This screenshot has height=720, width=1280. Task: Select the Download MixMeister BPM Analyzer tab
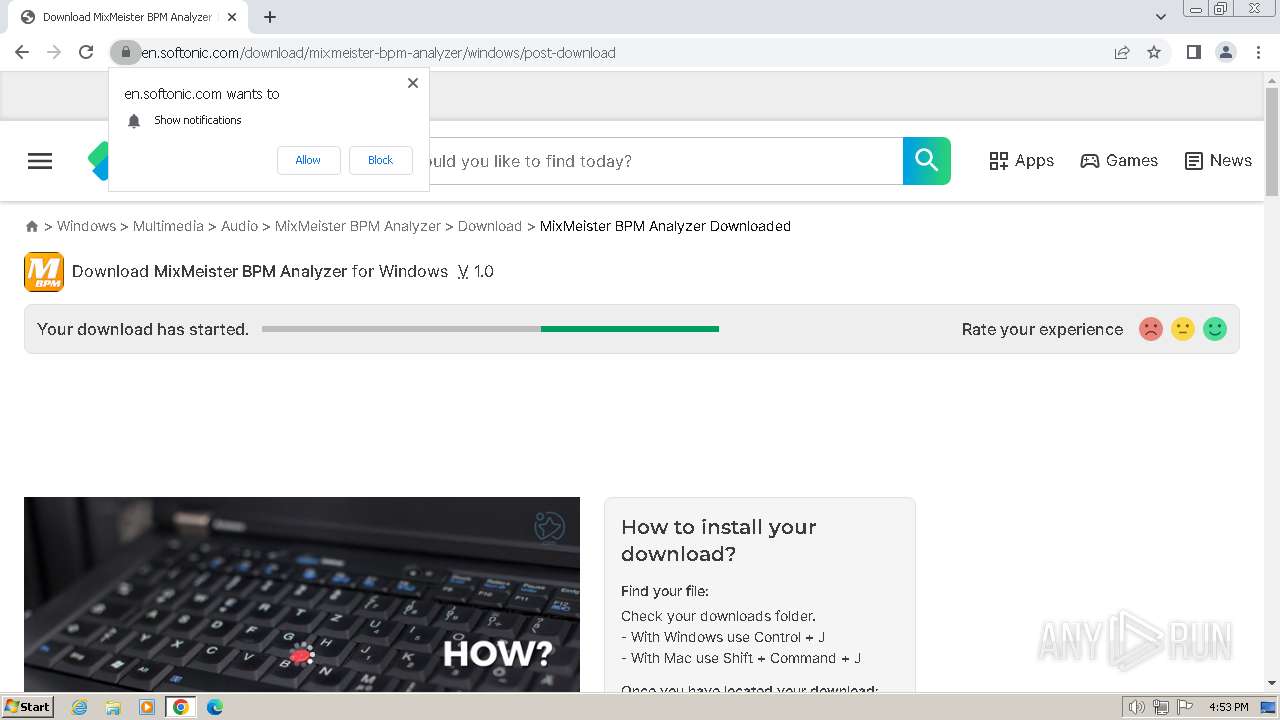coord(127,17)
